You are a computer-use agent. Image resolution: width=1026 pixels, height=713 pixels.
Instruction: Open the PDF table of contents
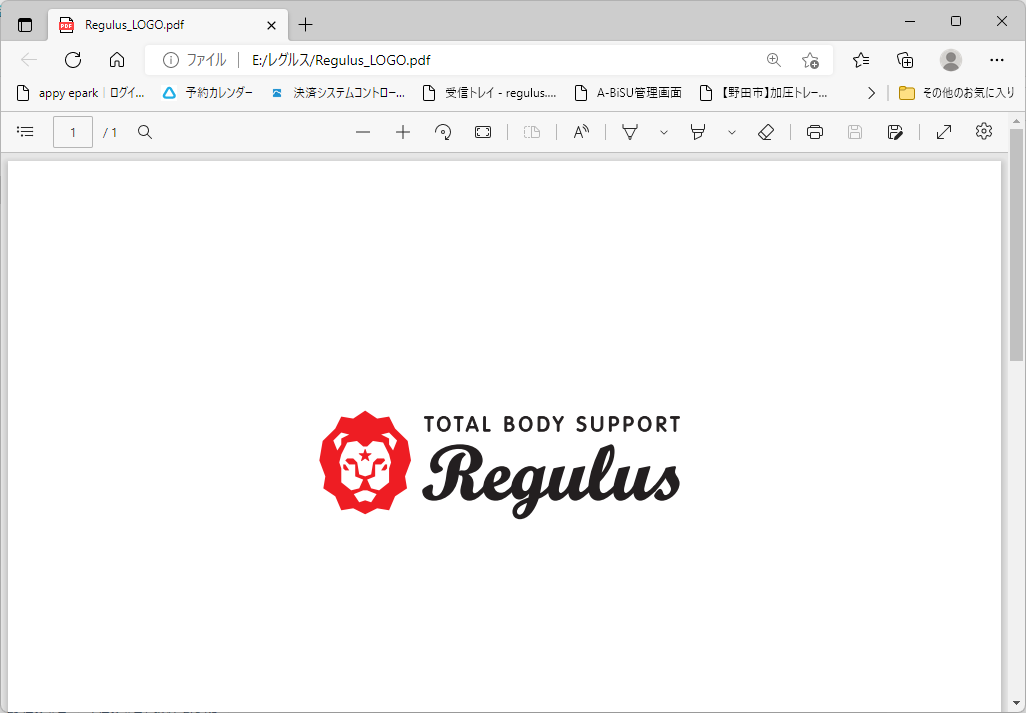point(26,132)
